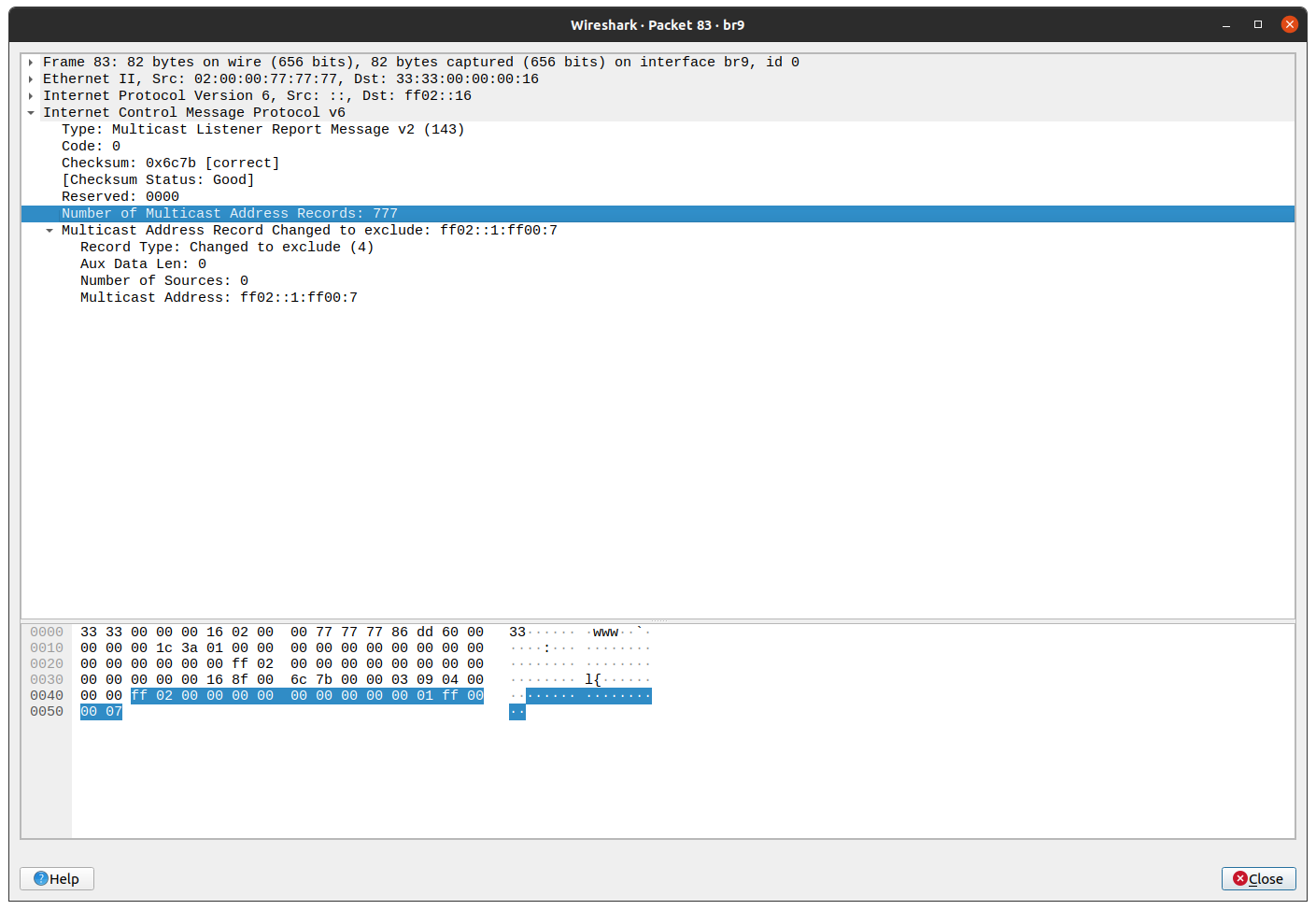Expand the Frame 83 tree node
Viewport: 1316px width, 910px height.
click(x=31, y=62)
